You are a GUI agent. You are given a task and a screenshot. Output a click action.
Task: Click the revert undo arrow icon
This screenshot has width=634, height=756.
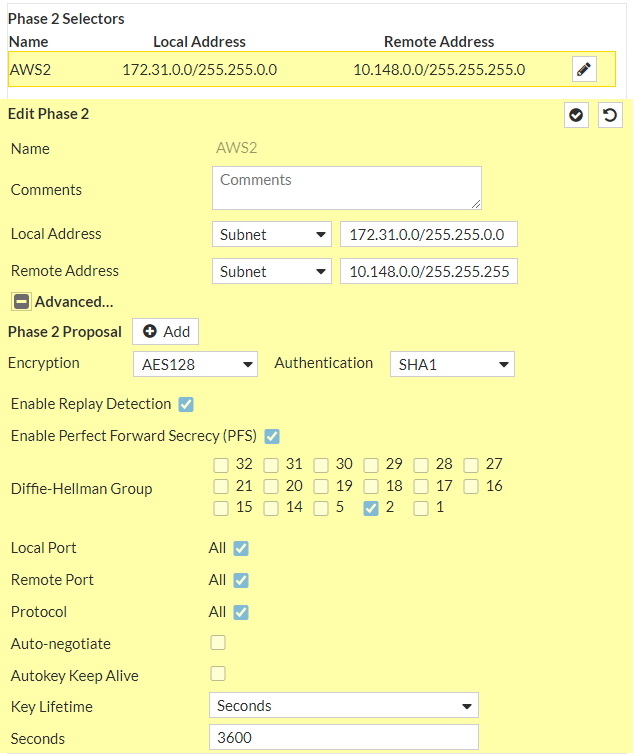(609, 115)
